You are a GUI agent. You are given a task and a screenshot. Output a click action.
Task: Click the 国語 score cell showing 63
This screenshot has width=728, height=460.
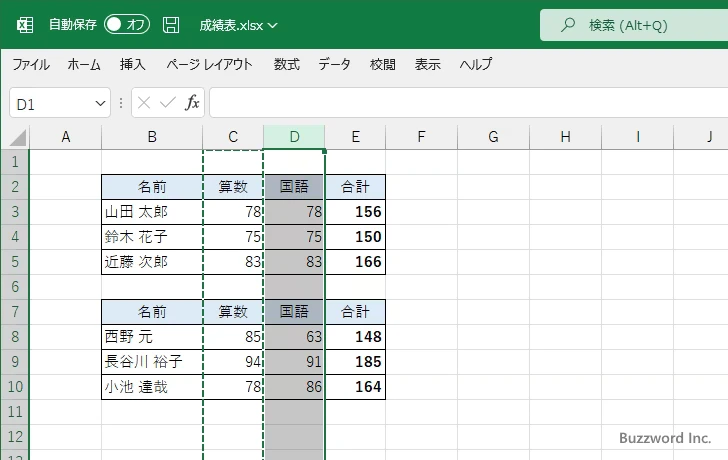(294, 337)
